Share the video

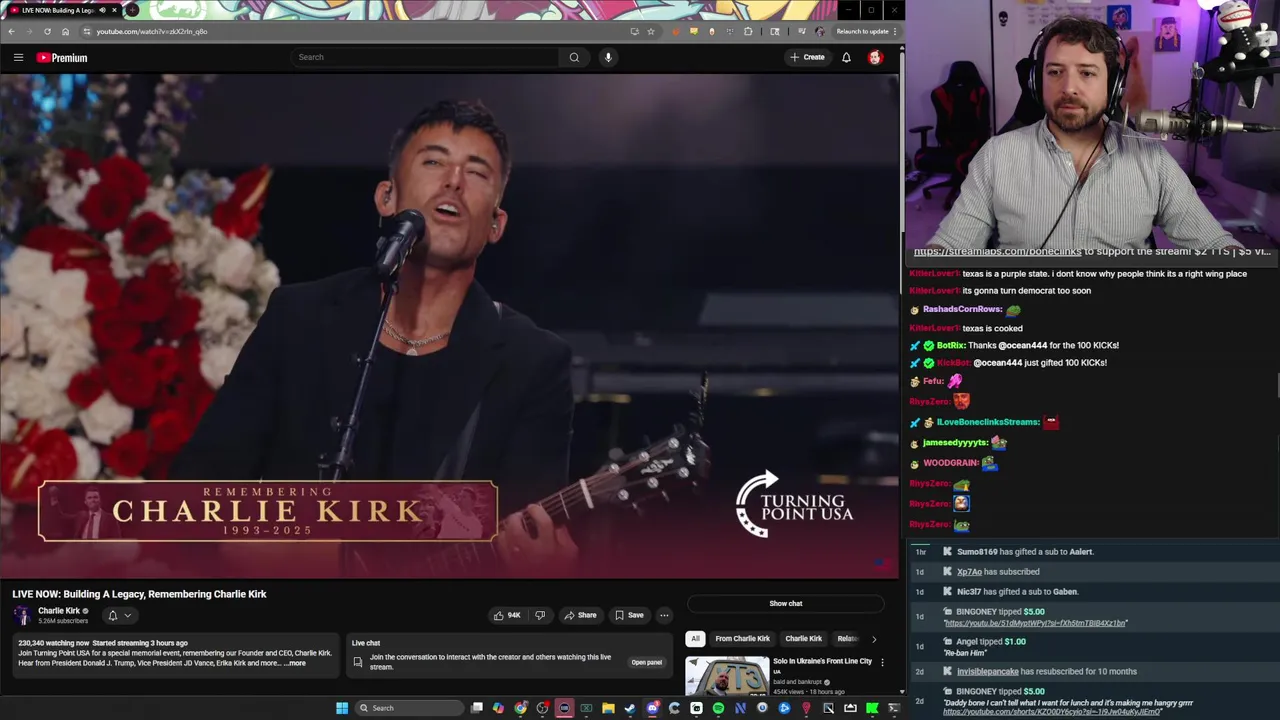tap(579, 615)
